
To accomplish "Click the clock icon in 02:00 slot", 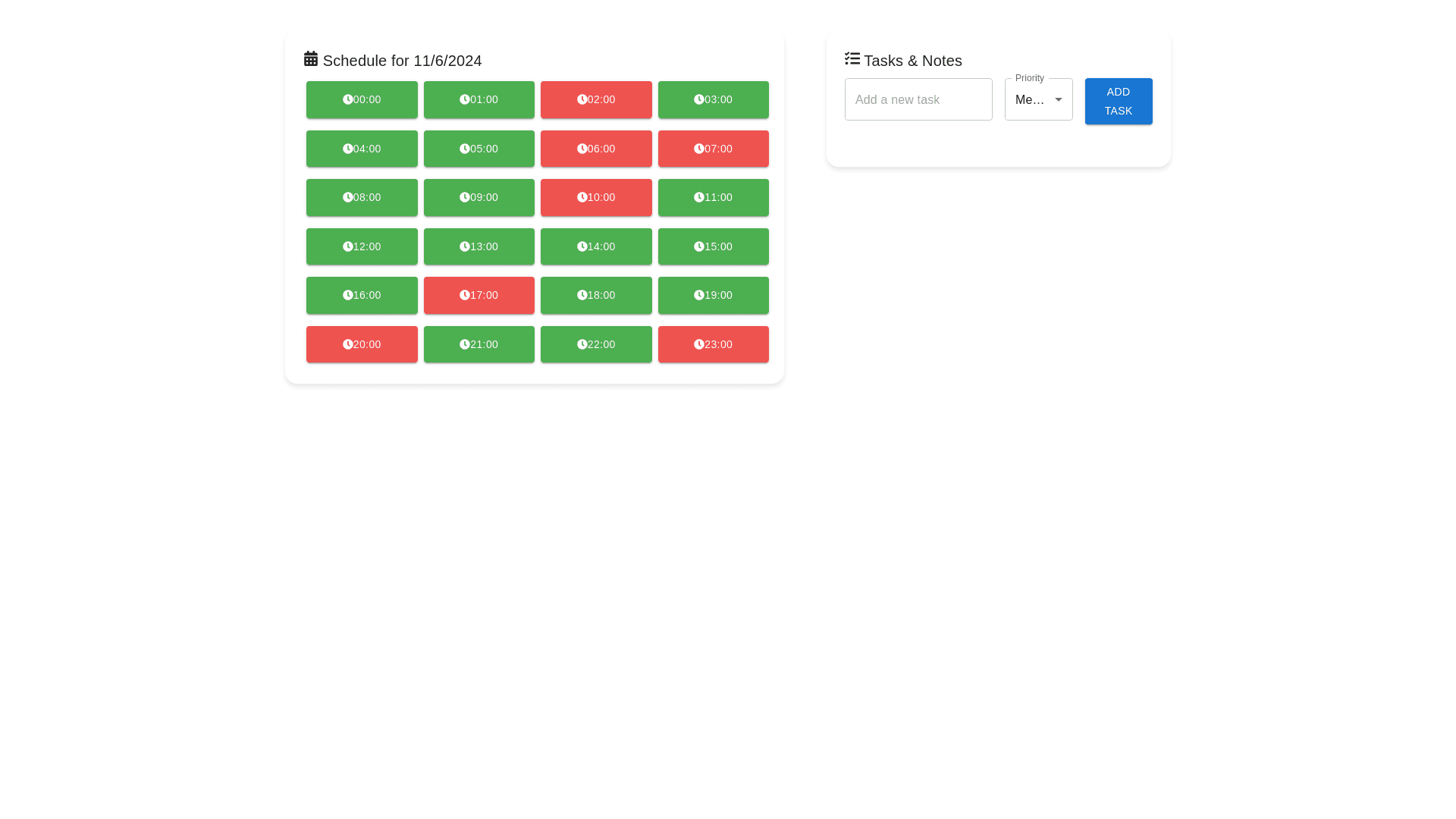I will (x=582, y=99).
